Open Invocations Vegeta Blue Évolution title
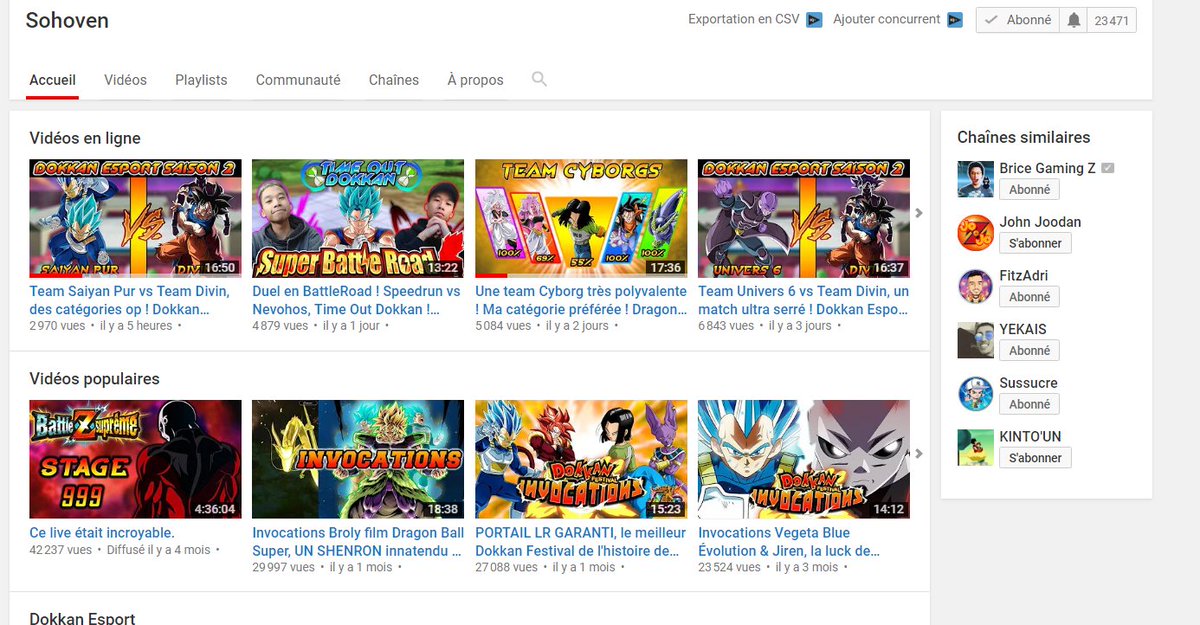This screenshot has width=1200, height=625. (790, 542)
